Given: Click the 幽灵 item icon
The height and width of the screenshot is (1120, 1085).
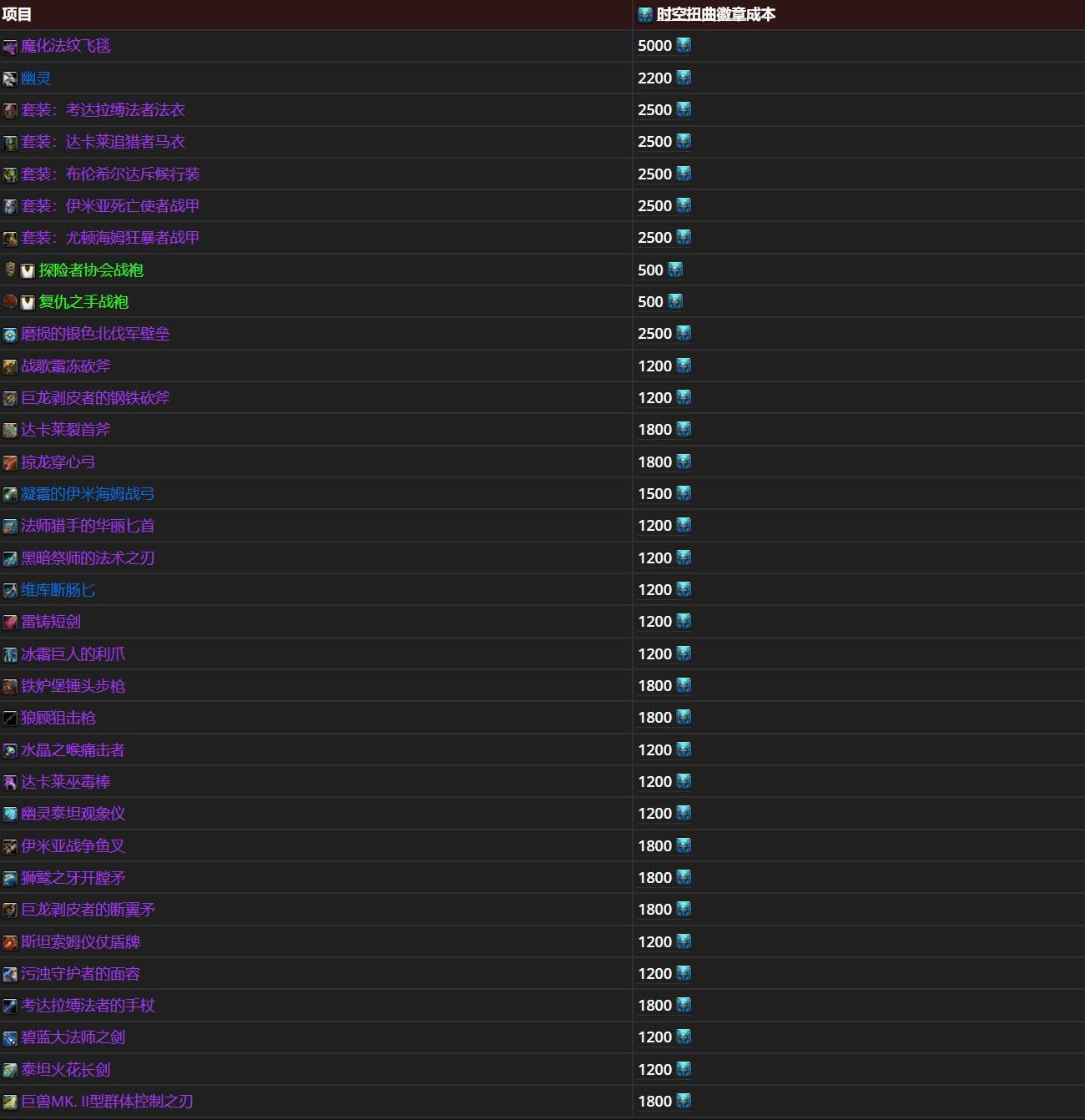Looking at the screenshot, I should click(x=10, y=79).
